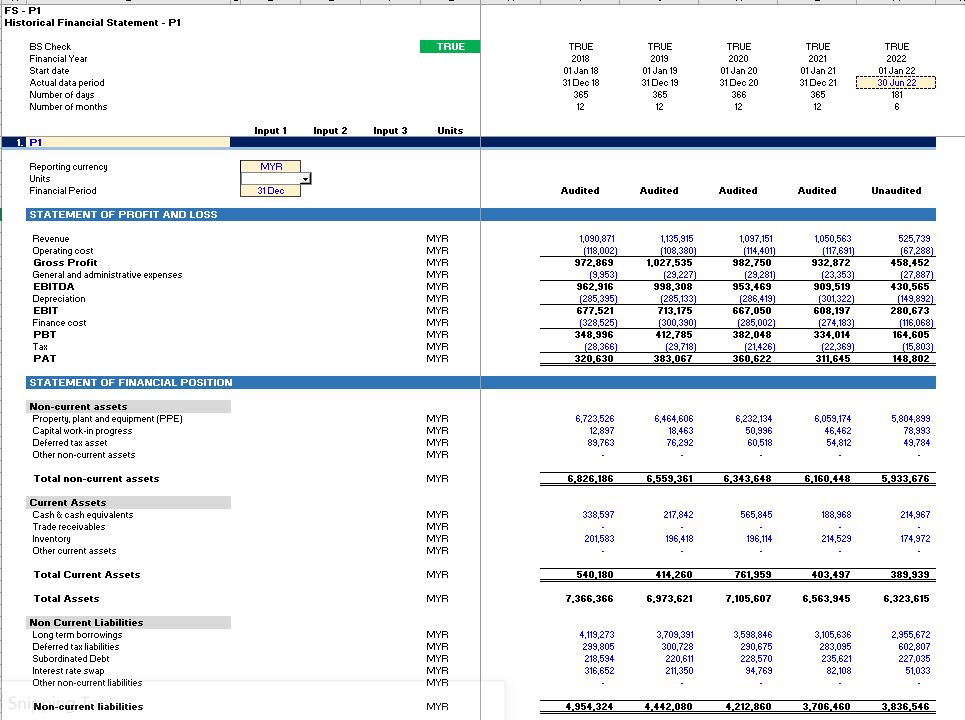
Task: Click the Input 1 column header
Action: [x=270, y=130]
